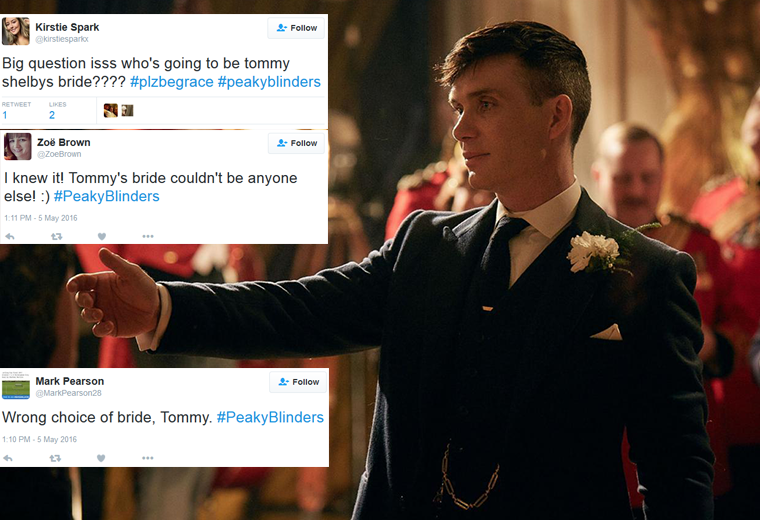The width and height of the screenshot is (760, 520).
Task: Open #peakyblinders hashtag in Kirstie's tweet
Action: pyautogui.click(x=269, y=82)
